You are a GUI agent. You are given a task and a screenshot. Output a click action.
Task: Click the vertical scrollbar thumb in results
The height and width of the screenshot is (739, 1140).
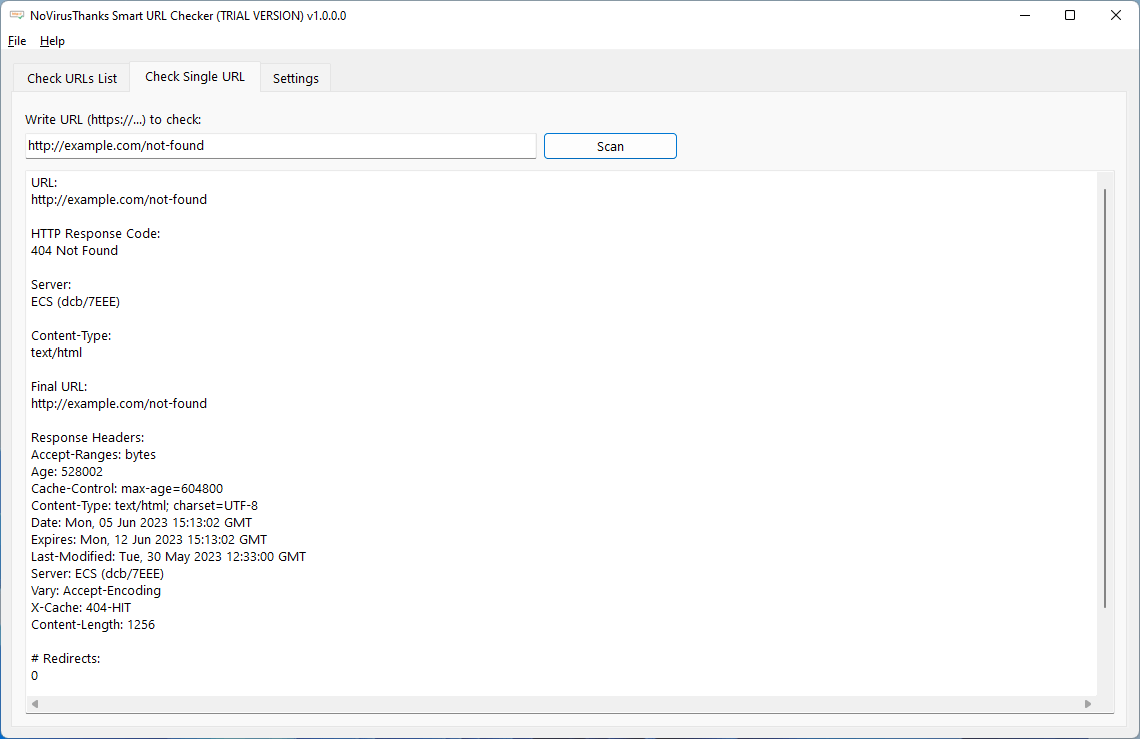click(x=1105, y=398)
